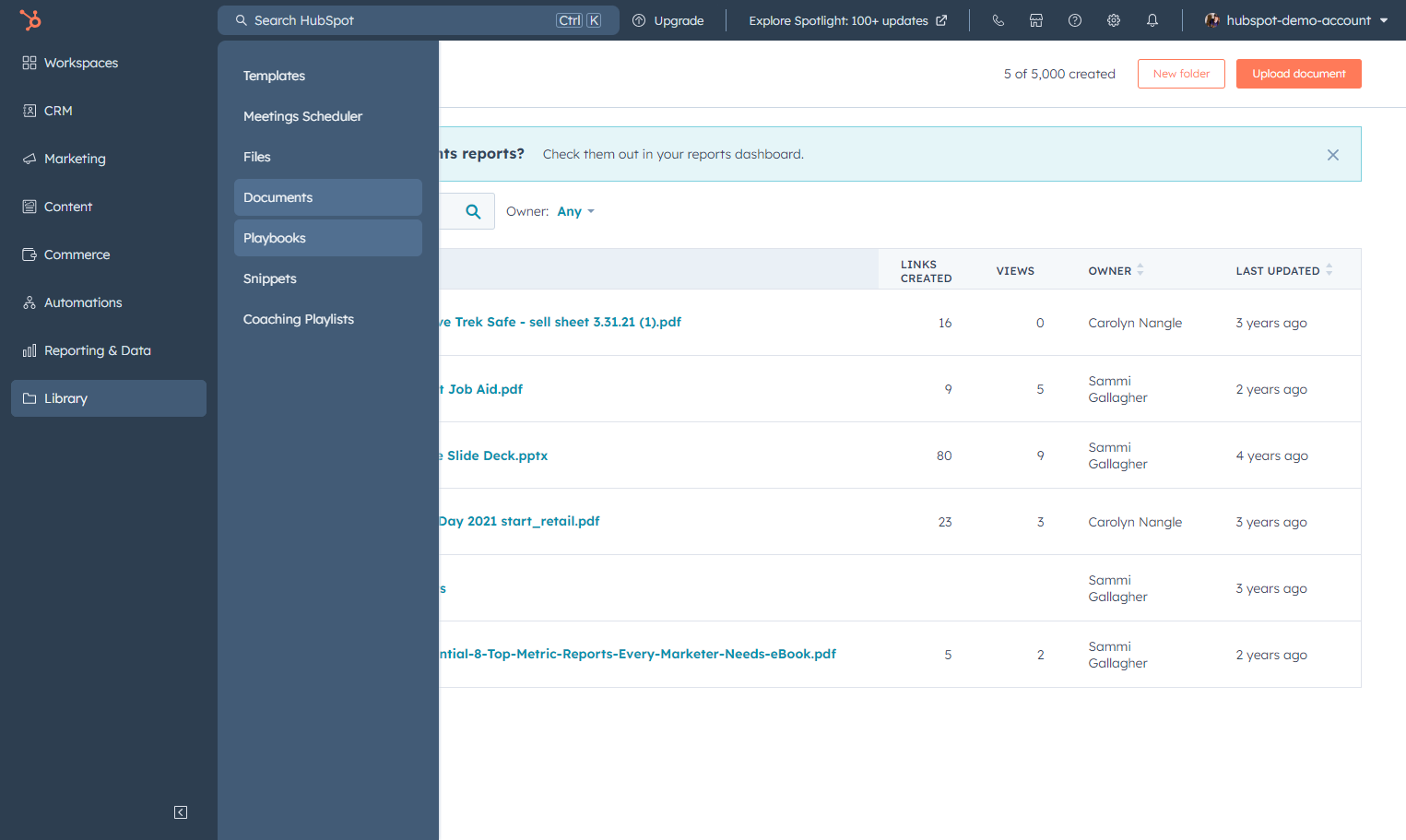The height and width of the screenshot is (840, 1406).
Task: Collapse the left sidebar navigation
Action: 181,812
